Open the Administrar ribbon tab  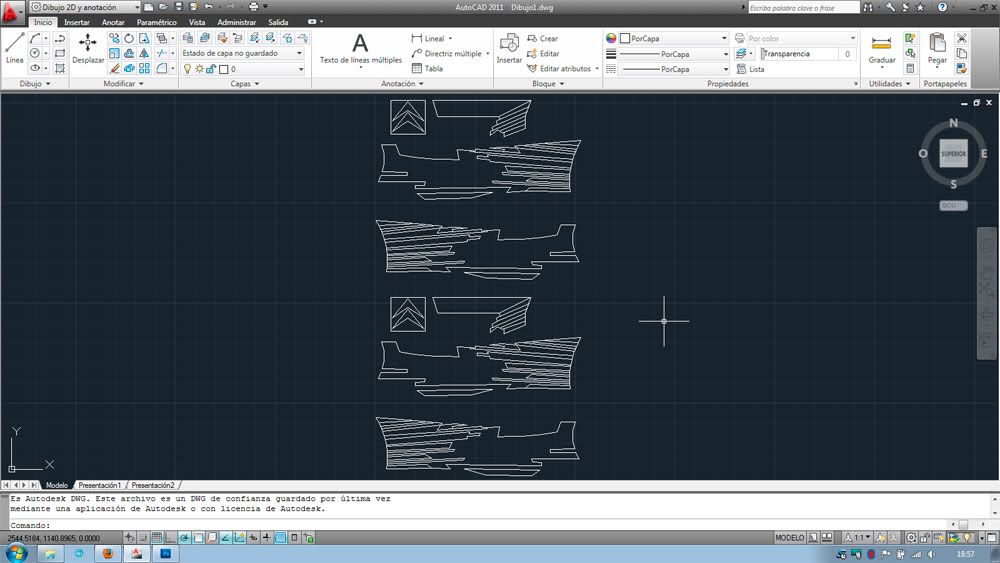[x=237, y=22]
